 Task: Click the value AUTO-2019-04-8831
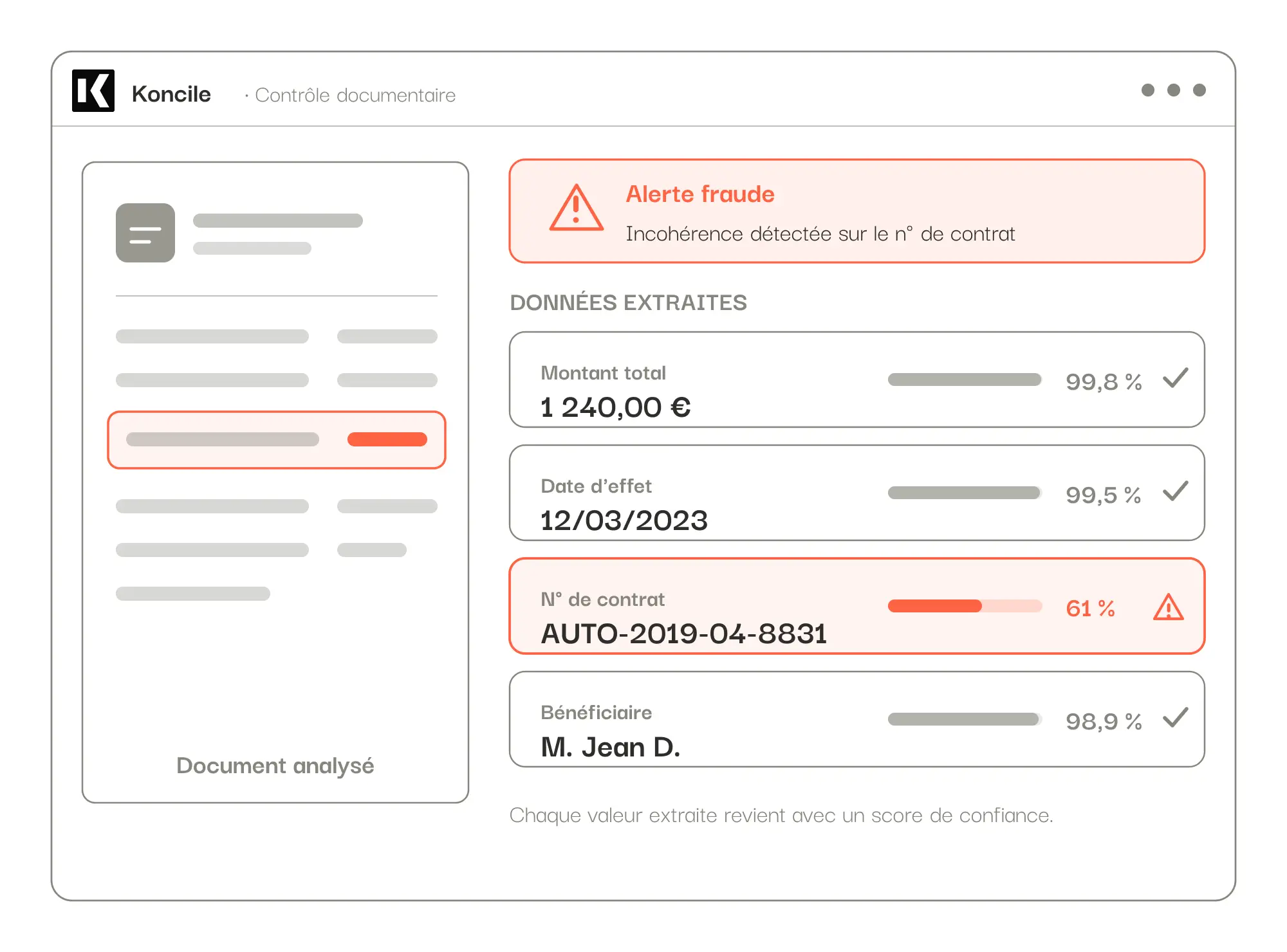683,634
